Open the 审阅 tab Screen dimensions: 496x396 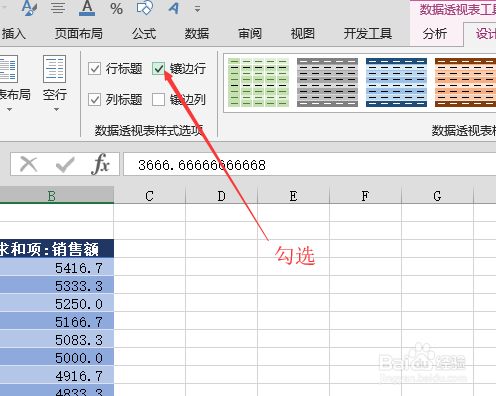point(250,34)
